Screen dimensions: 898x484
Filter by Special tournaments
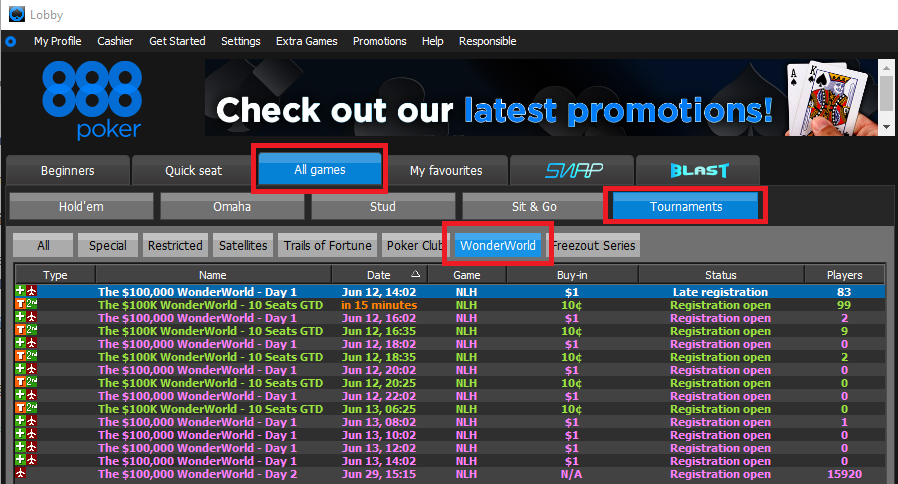pyautogui.click(x=108, y=245)
